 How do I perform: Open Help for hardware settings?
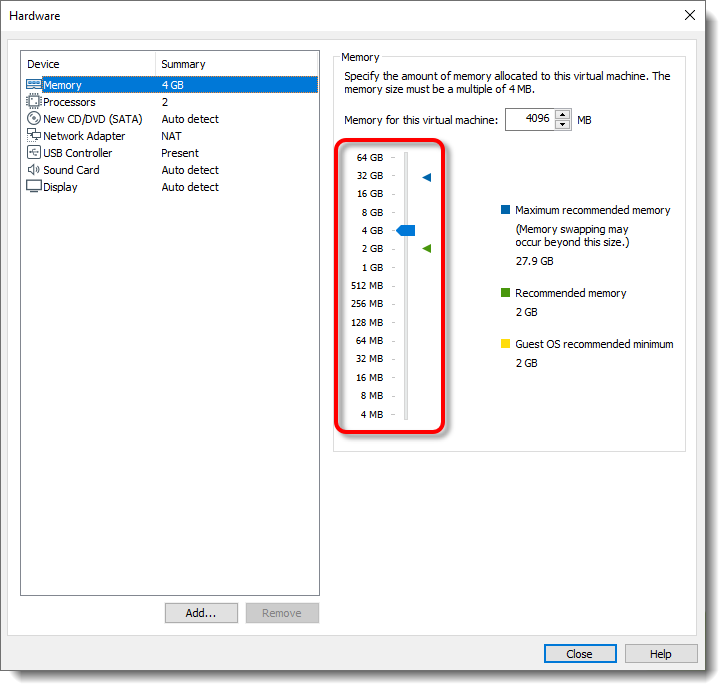[x=661, y=654]
